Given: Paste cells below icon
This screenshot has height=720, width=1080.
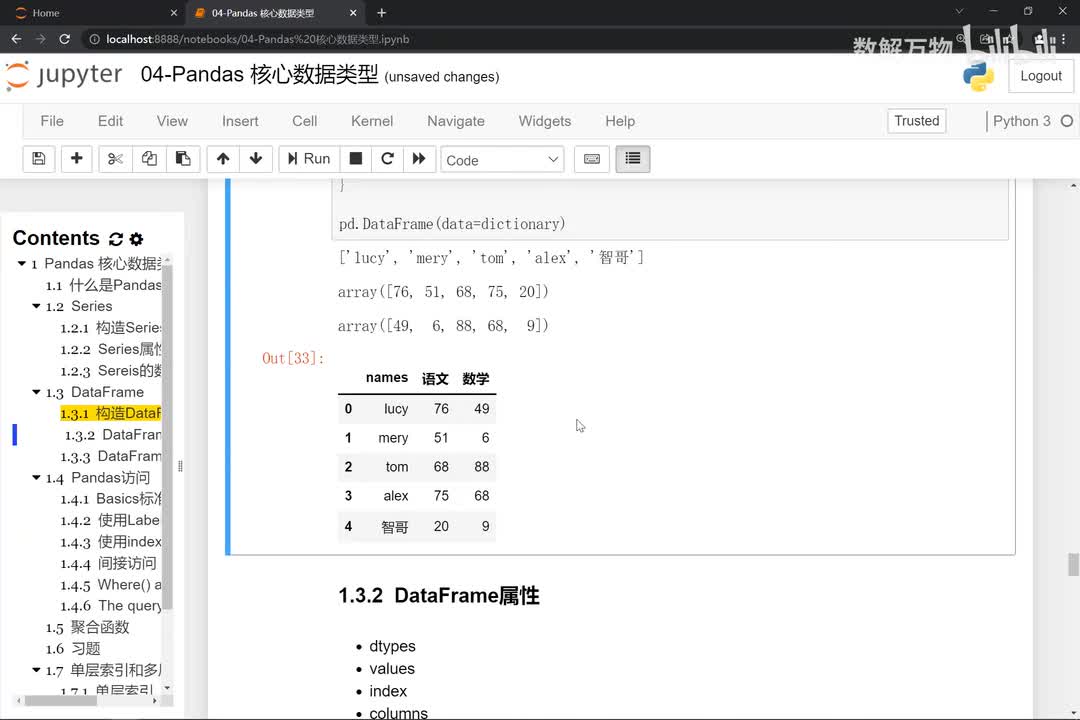Looking at the screenshot, I should pos(183,159).
